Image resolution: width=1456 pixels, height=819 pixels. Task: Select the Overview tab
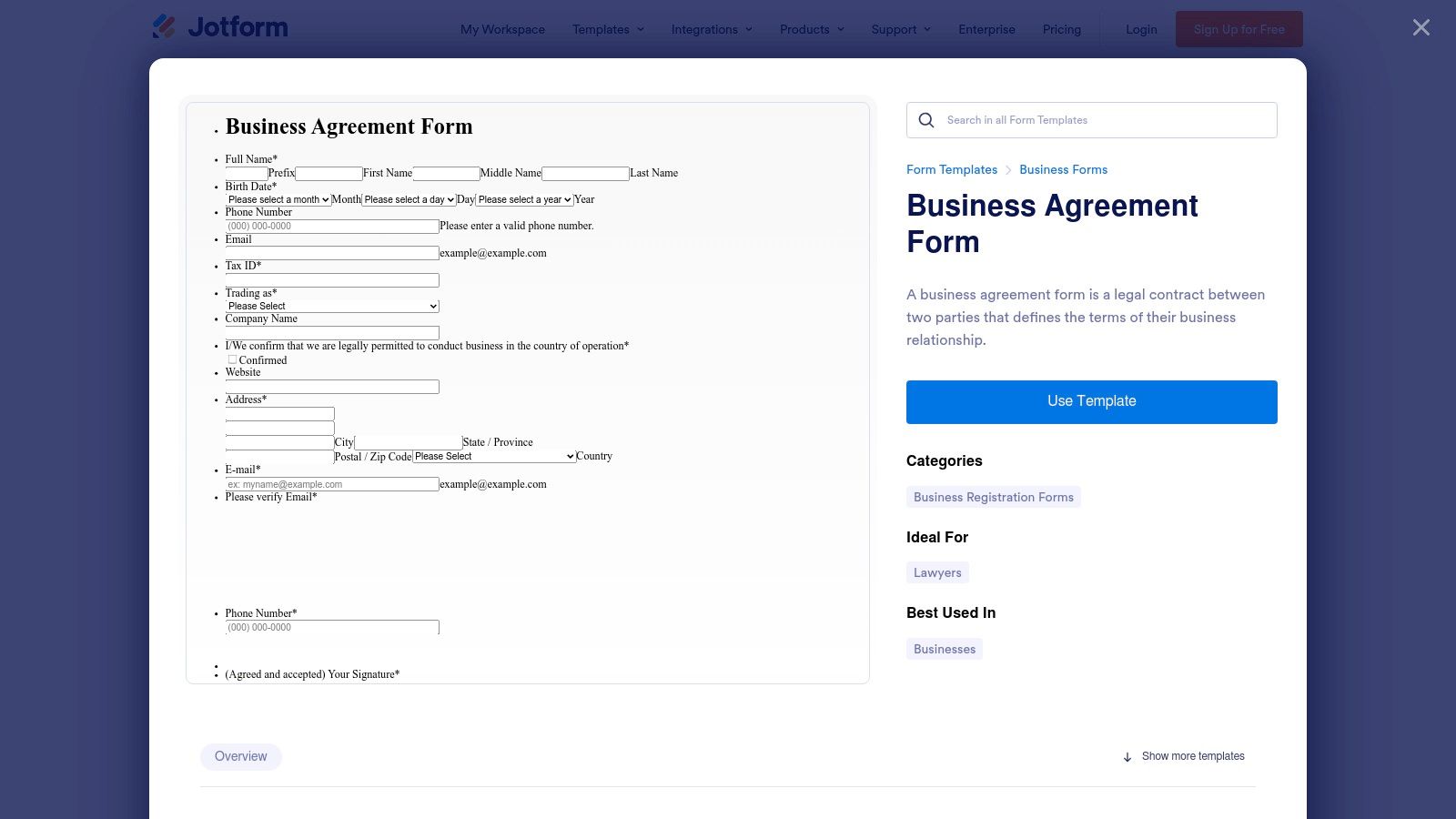click(x=240, y=756)
